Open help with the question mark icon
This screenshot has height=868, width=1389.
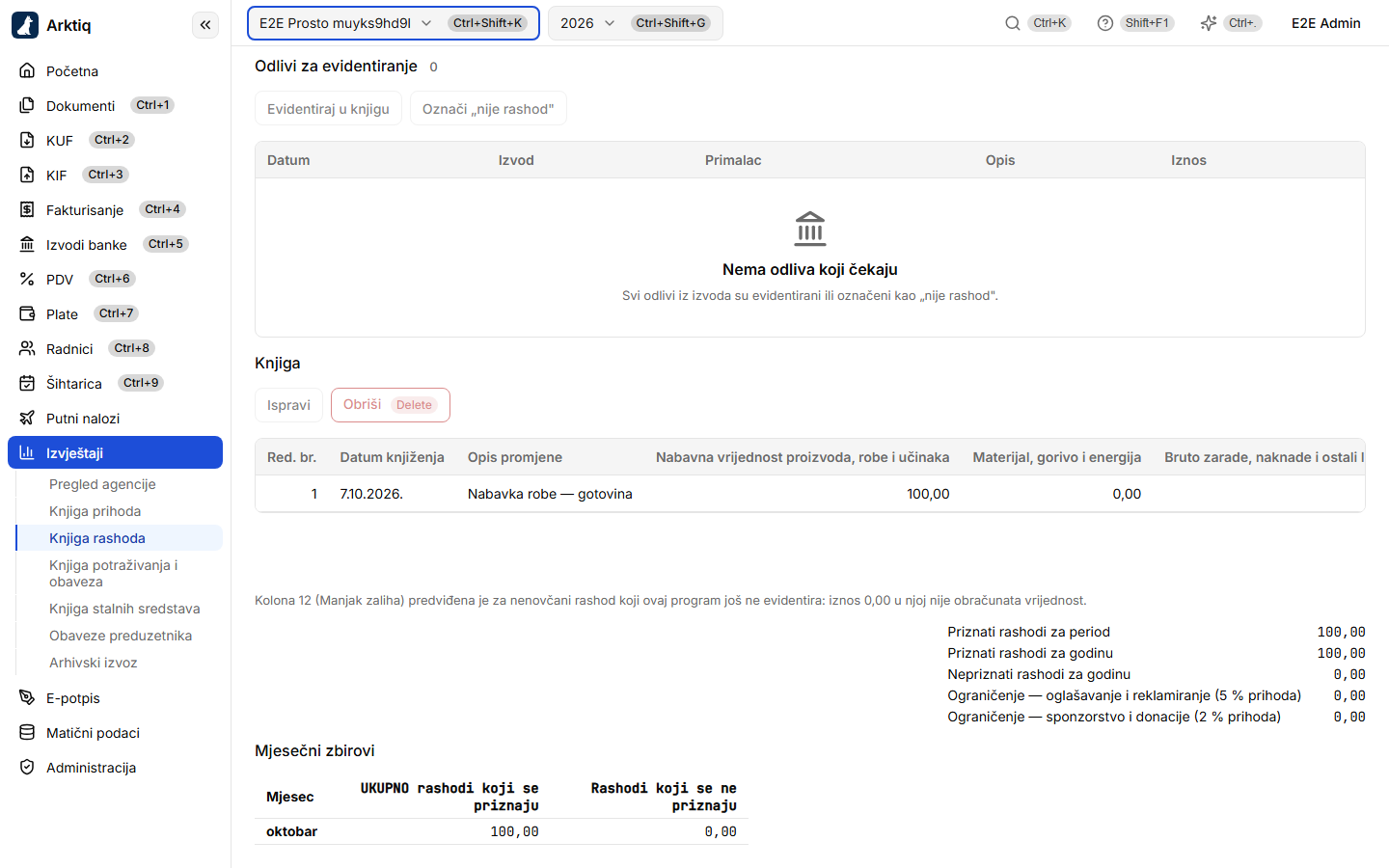point(1105,23)
